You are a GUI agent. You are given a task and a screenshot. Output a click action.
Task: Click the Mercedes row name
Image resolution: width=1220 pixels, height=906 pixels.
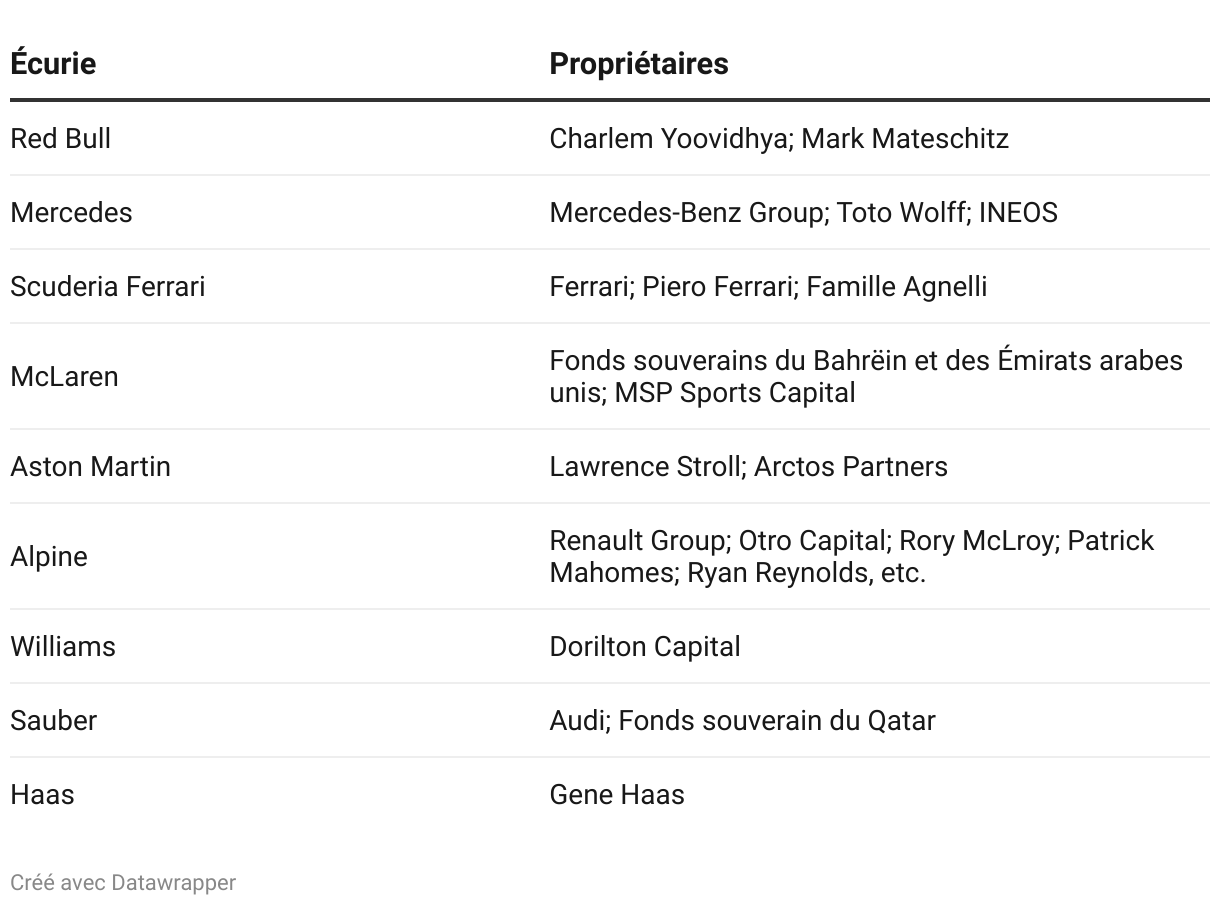pos(71,212)
